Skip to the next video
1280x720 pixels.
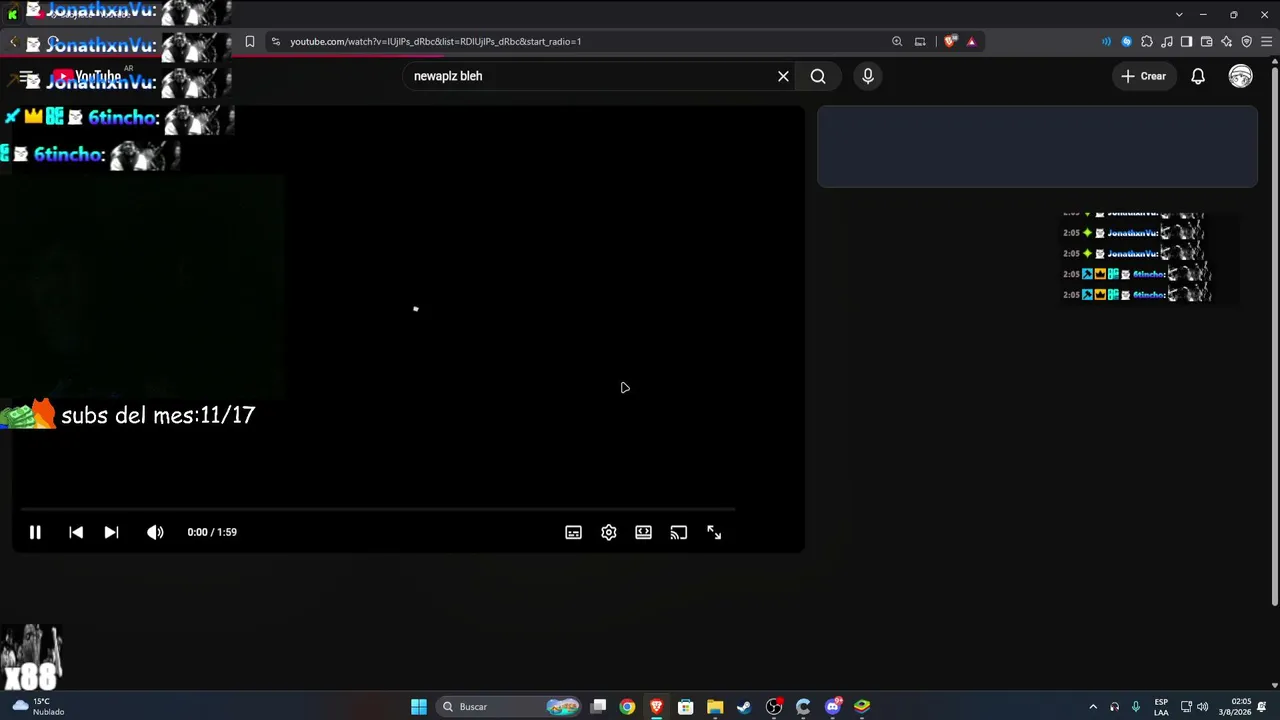coord(111,533)
